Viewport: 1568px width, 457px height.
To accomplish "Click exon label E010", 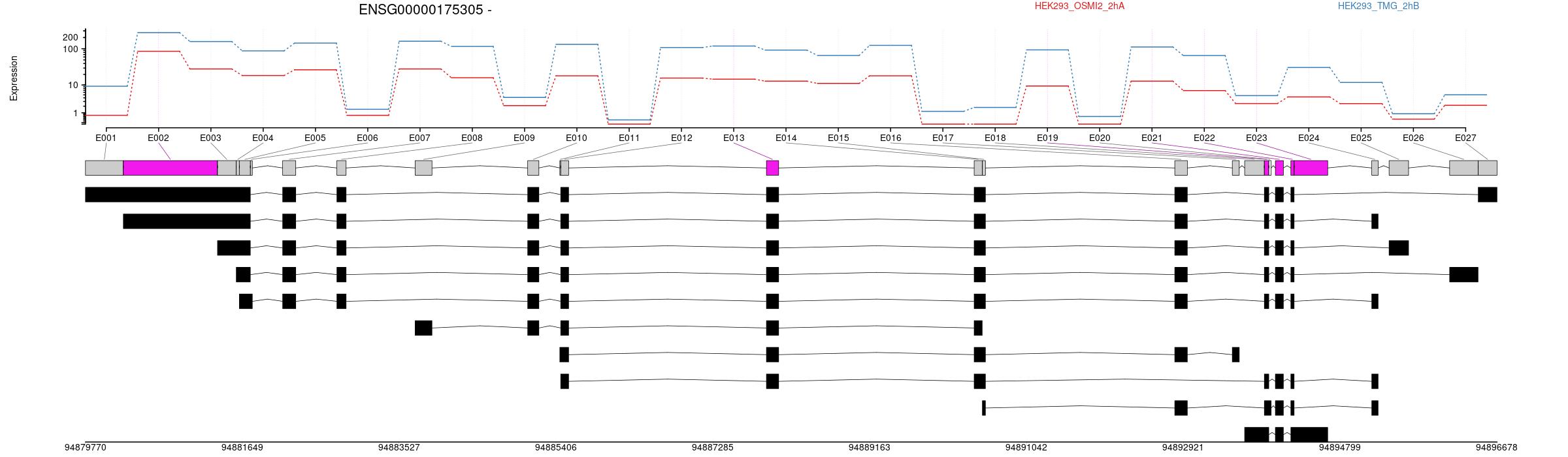I will point(576,138).
